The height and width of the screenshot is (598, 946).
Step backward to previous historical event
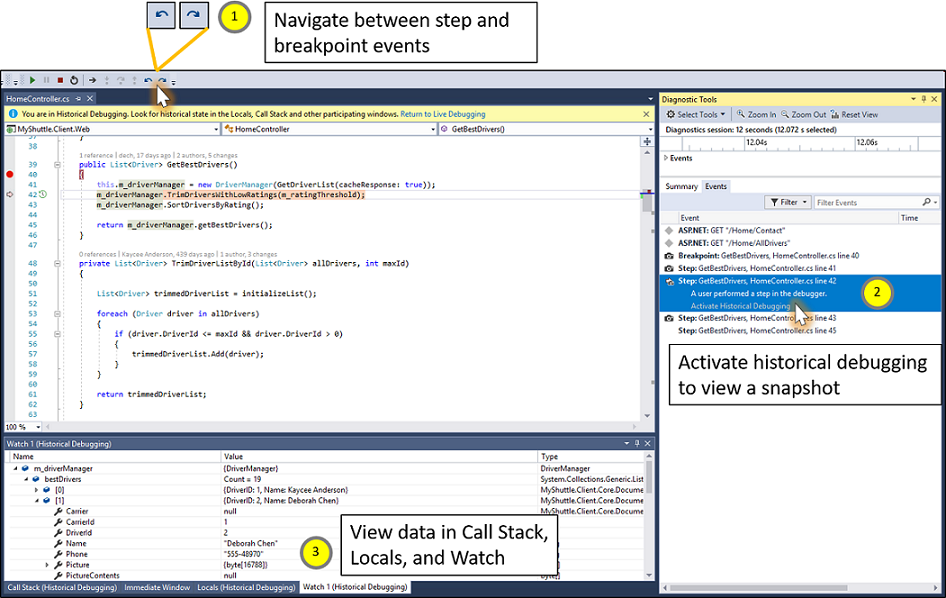(x=148, y=80)
